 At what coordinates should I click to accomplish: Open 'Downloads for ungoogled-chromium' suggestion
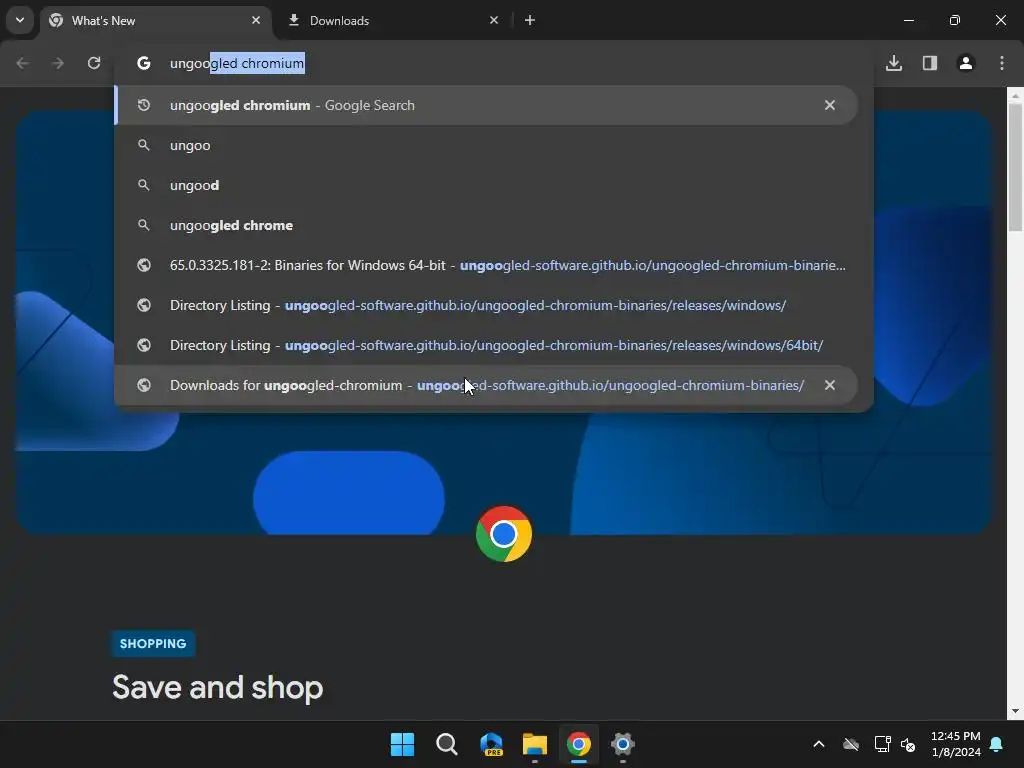coord(486,385)
